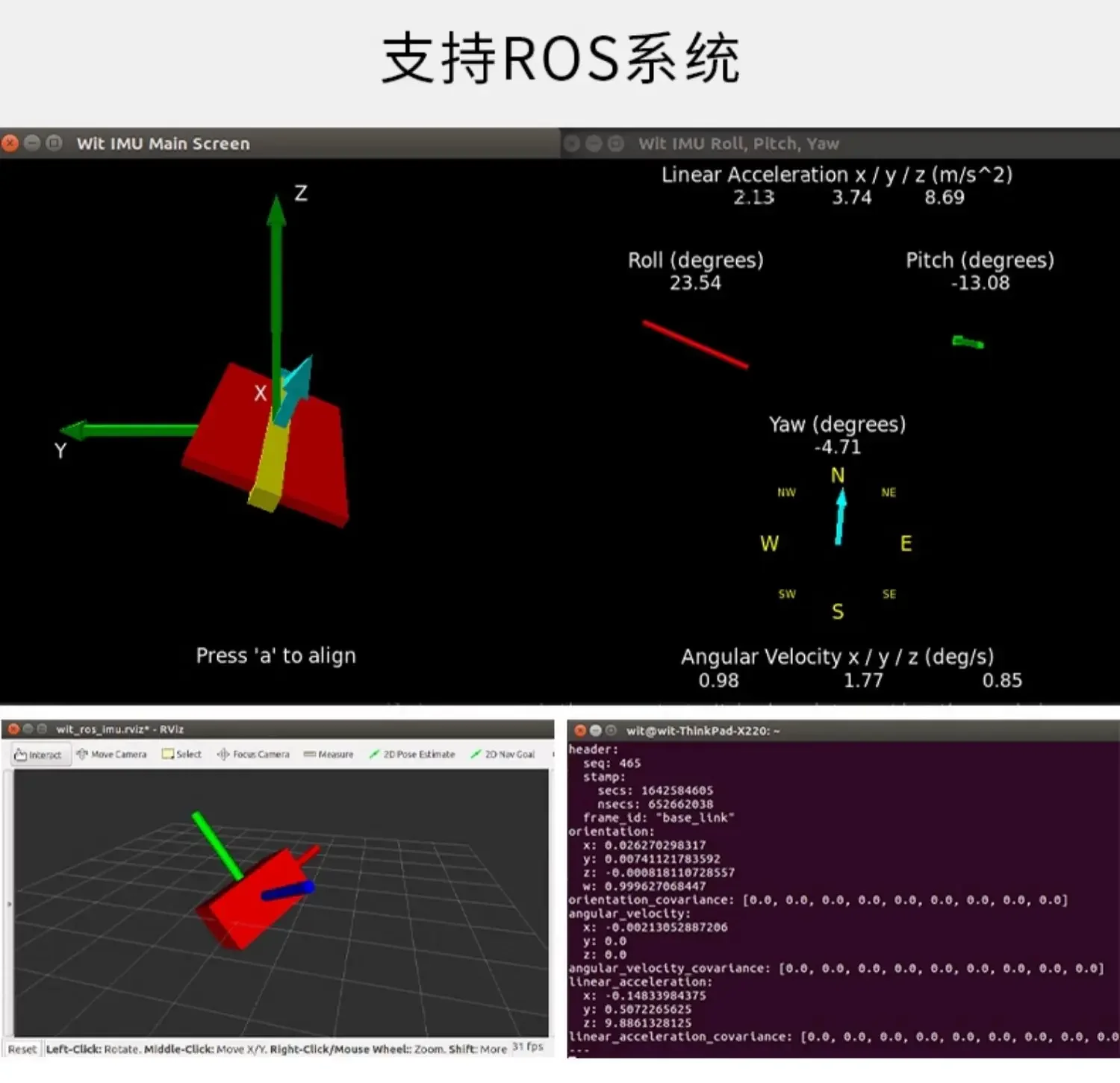Click the Z axis label in Main Screen
The image size is (1120, 1083).
click(x=301, y=194)
